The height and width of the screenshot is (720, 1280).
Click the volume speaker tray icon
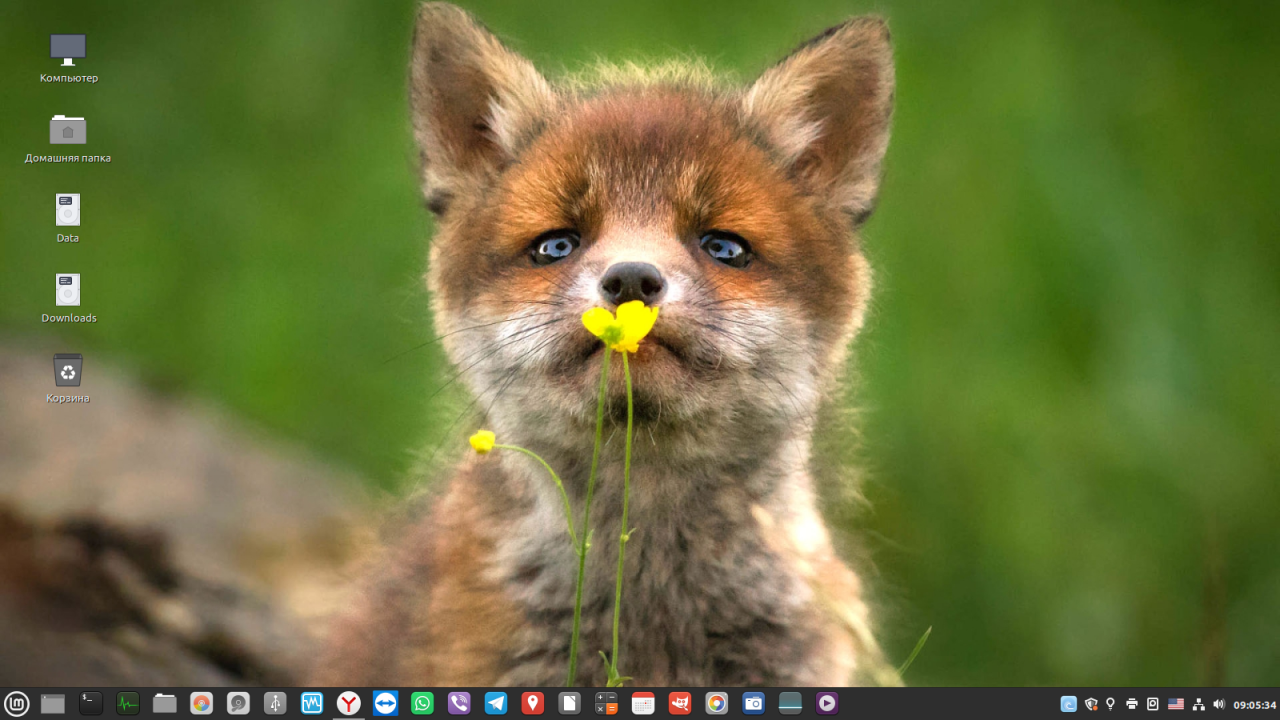[x=1218, y=704]
